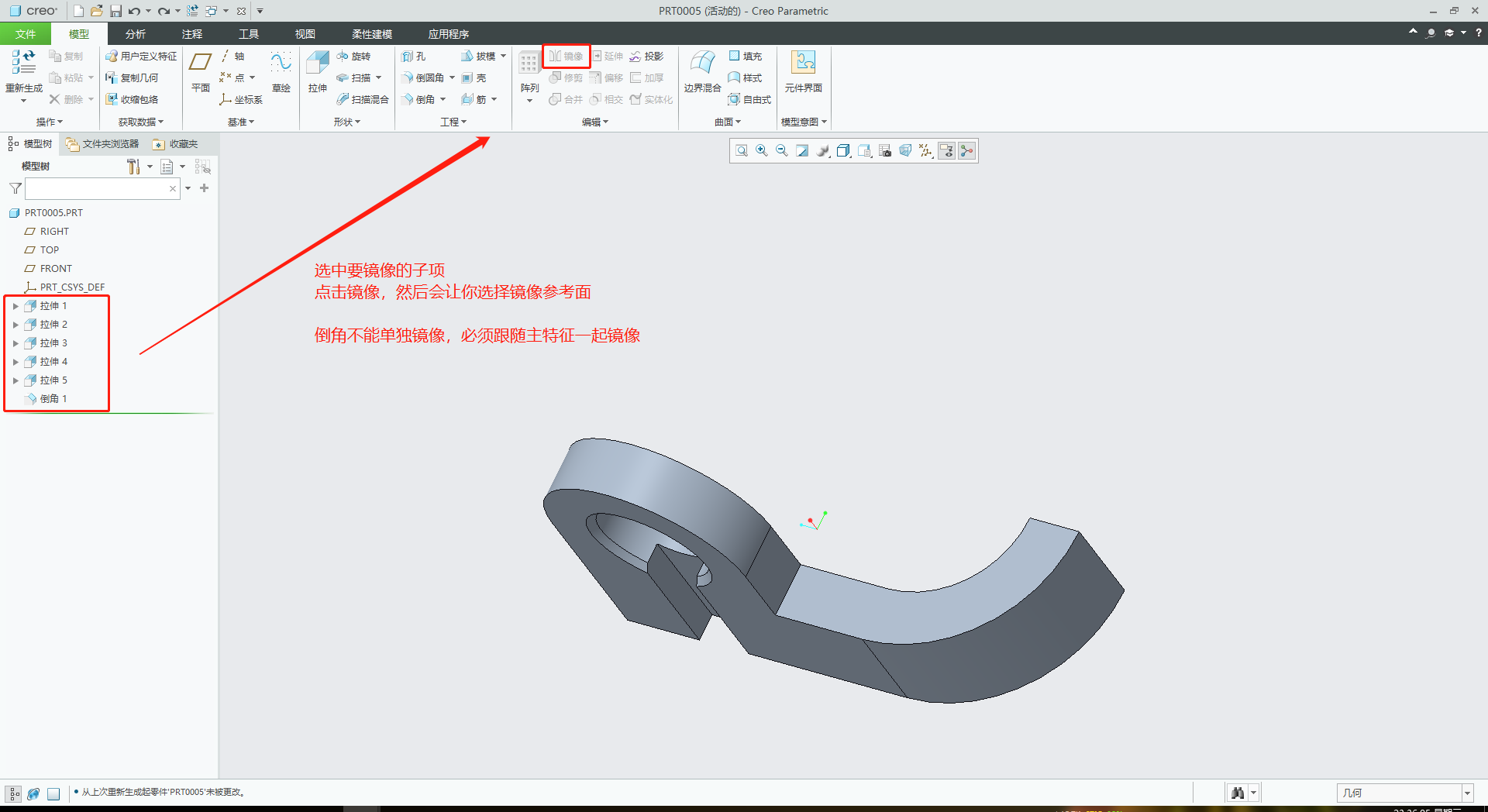
Task: Click the New file icon
Action: [x=78, y=11]
